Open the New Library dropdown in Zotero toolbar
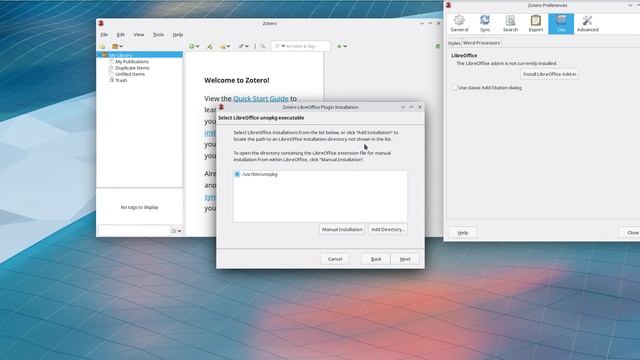The image size is (640, 360). pyautogui.click(x=118, y=47)
